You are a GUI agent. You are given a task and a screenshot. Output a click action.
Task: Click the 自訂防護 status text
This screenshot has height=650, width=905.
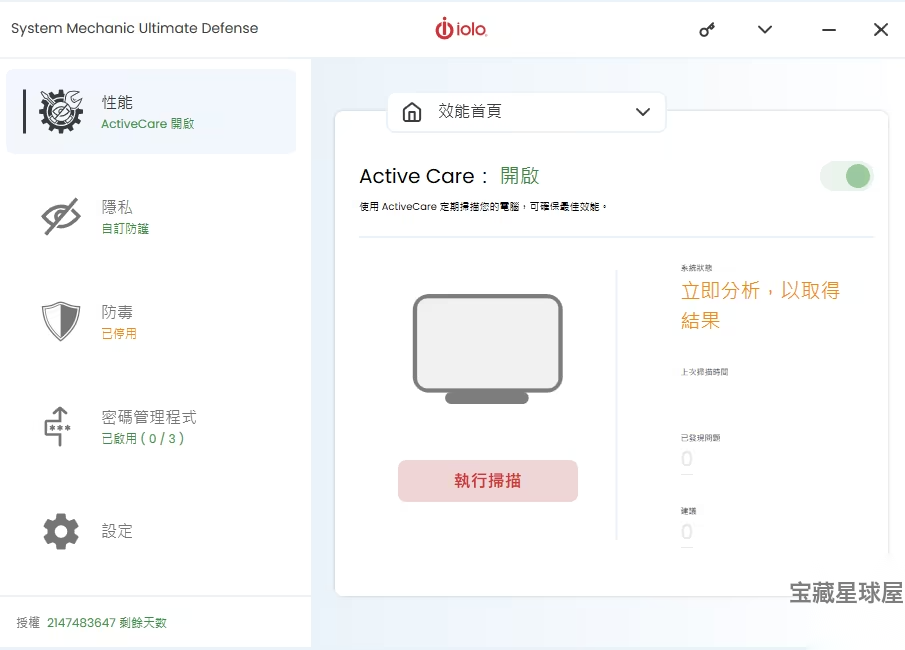click(x=125, y=229)
